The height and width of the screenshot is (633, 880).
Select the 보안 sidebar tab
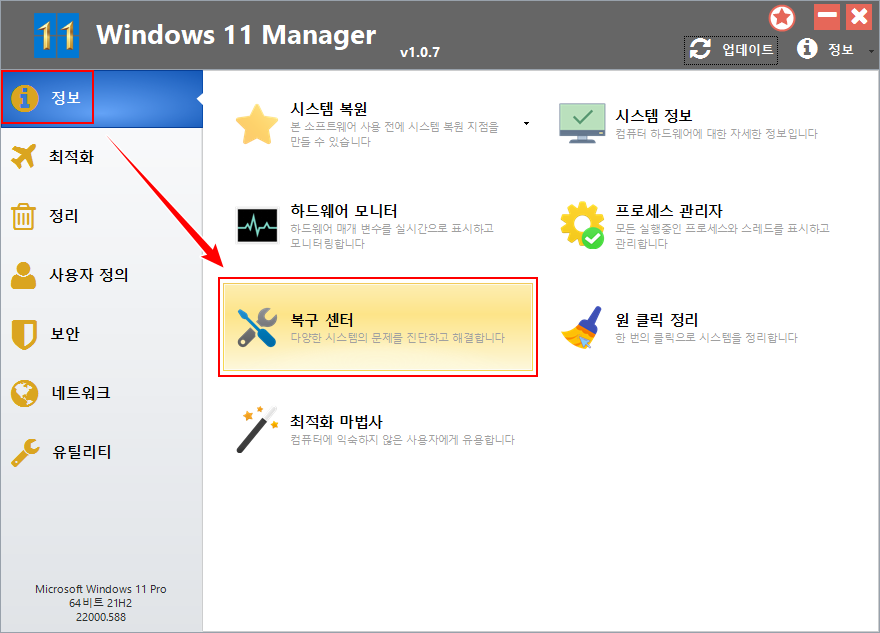(102, 334)
